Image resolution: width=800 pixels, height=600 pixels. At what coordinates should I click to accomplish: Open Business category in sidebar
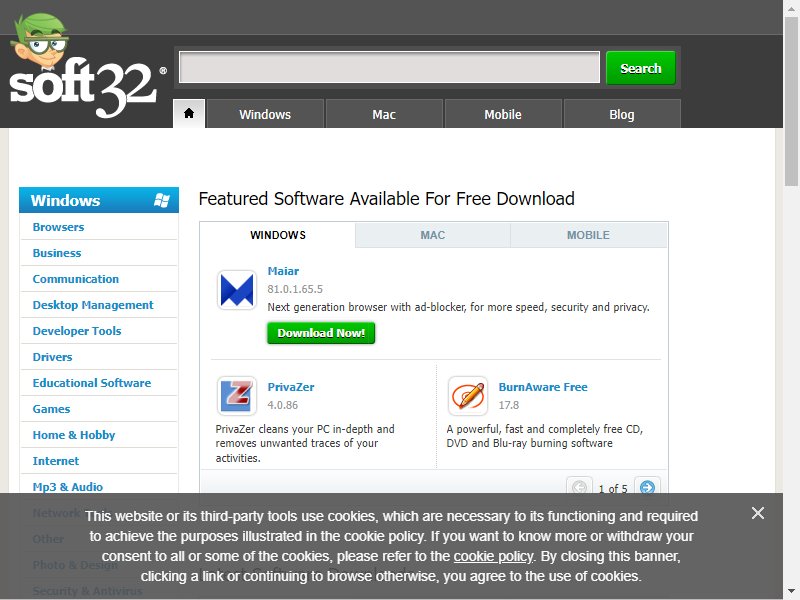pyautogui.click(x=57, y=253)
